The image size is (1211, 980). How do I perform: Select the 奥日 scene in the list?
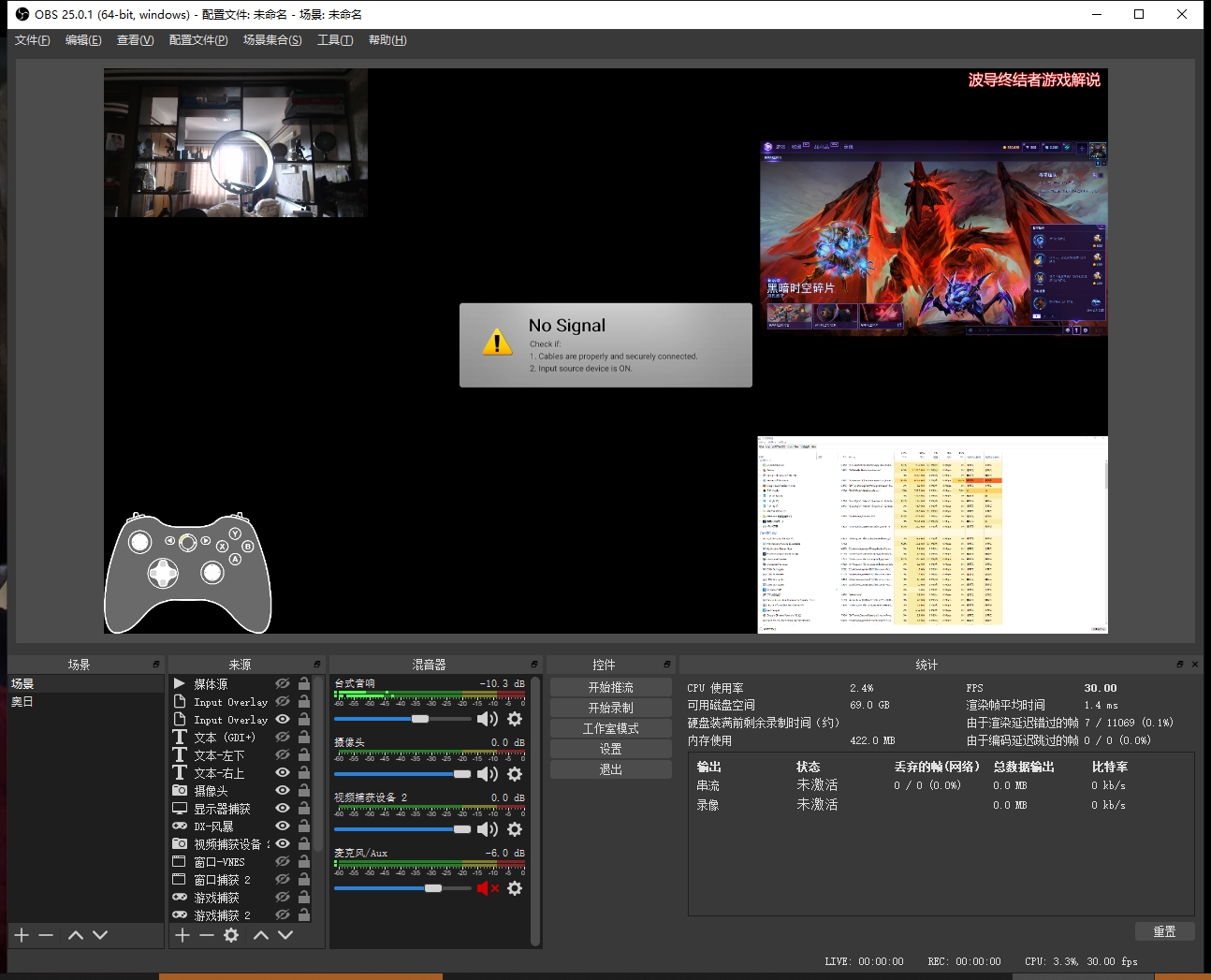click(22, 702)
